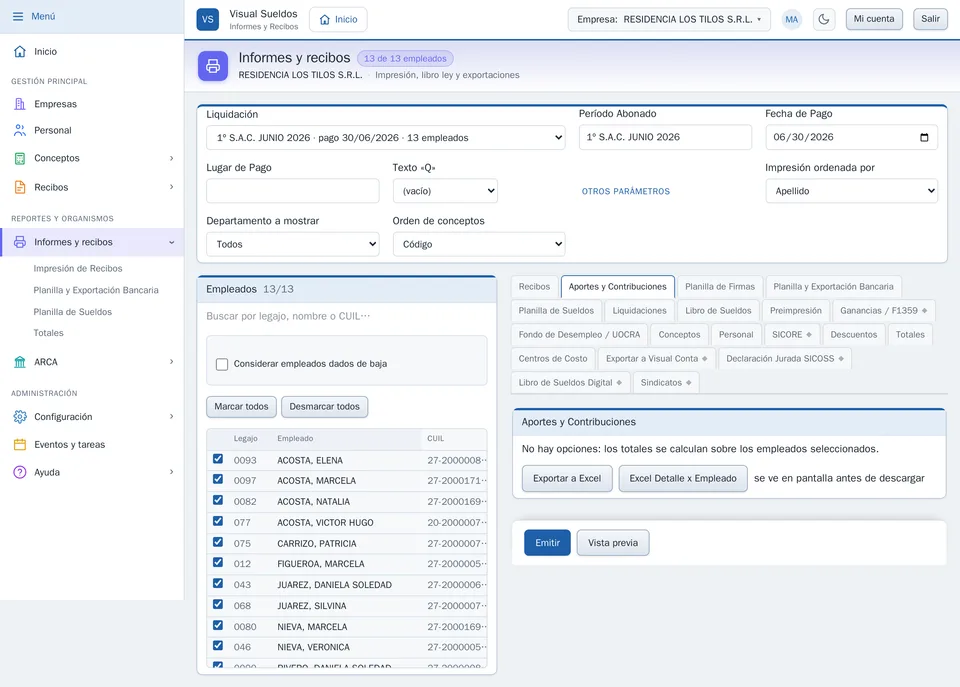Open the OTROS PARÁMETROS link
The height and width of the screenshot is (687, 960).
(x=625, y=192)
